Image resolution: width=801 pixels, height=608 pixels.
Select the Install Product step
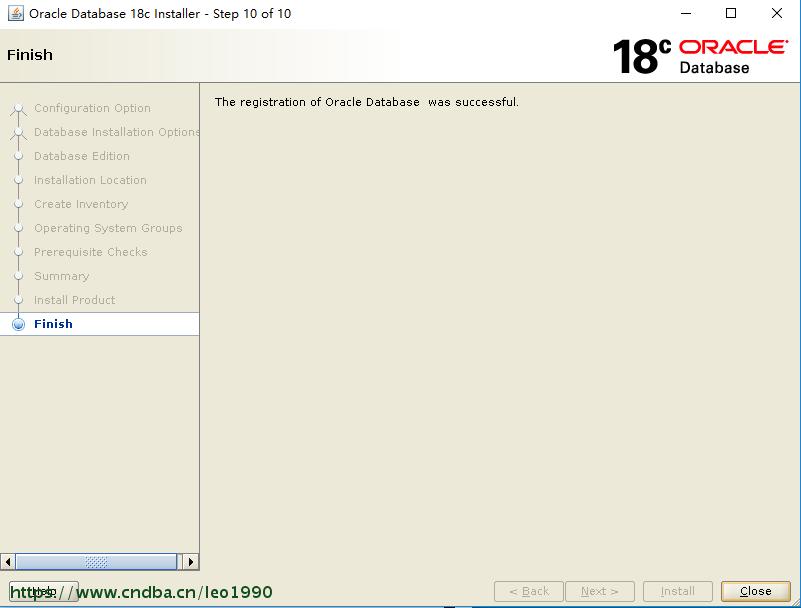tap(75, 300)
